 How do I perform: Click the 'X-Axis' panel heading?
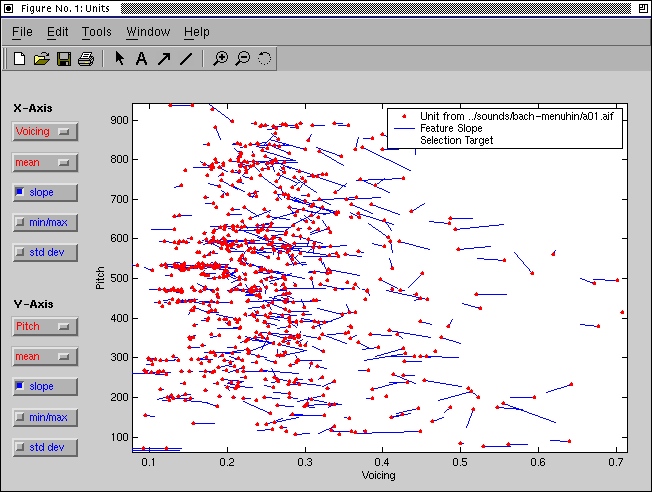point(33,108)
